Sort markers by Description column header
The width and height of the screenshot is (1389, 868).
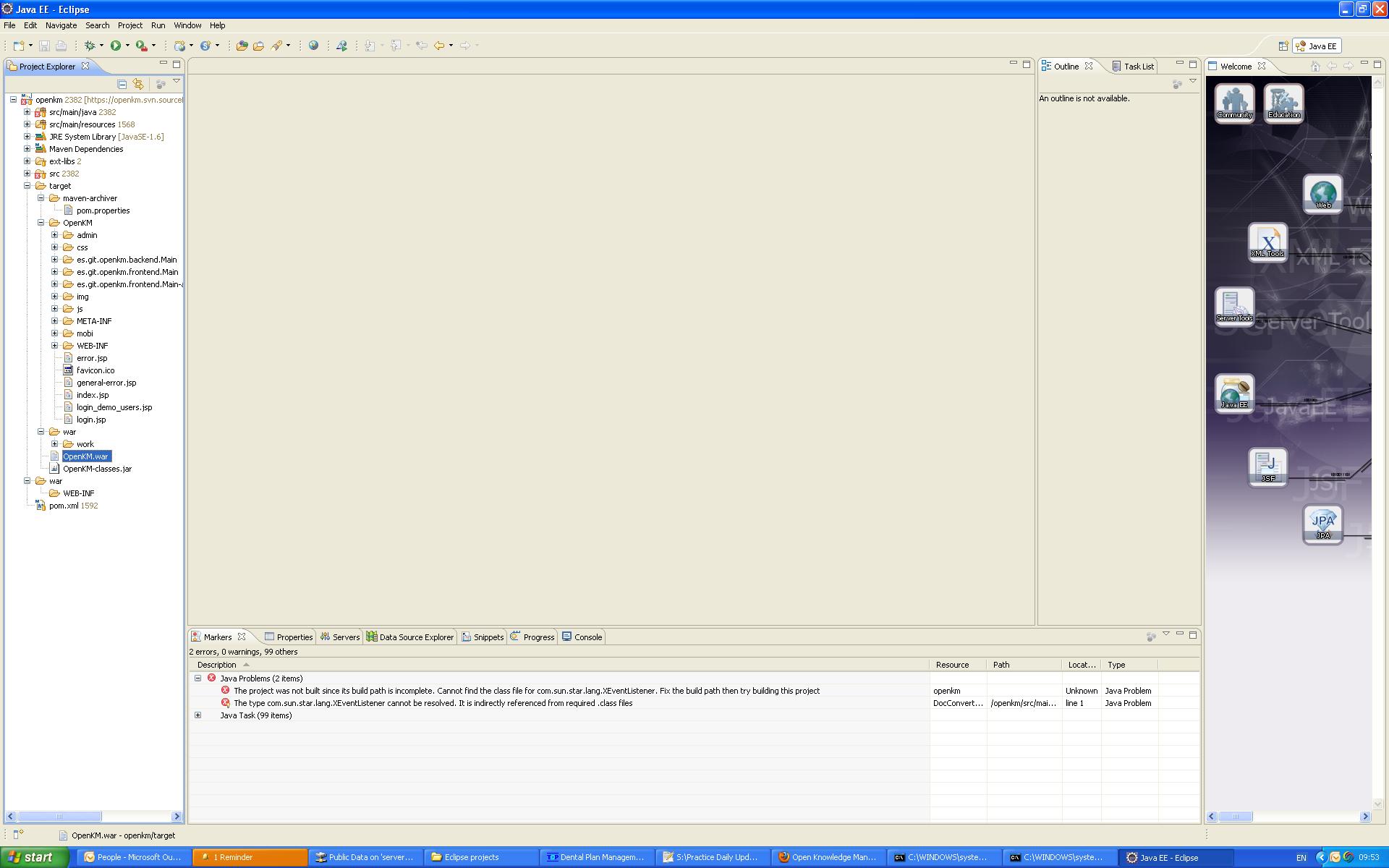559,665
